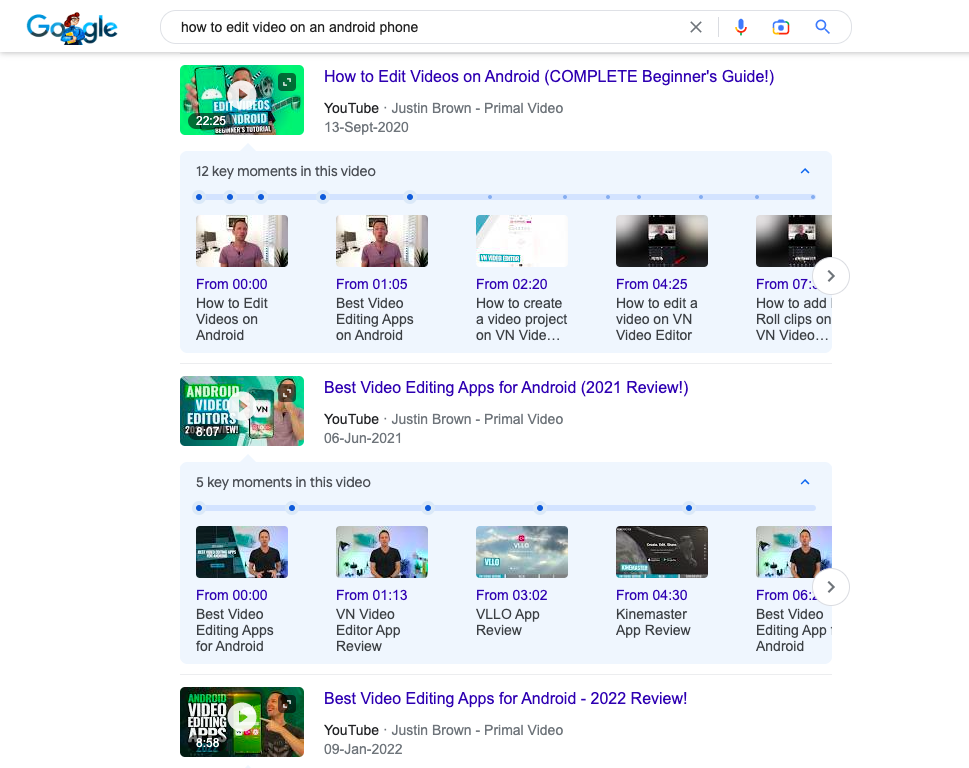Screen dimensions: 969x768
Task: Start voice search with microphone icon
Action: pyautogui.click(x=741, y=28)
